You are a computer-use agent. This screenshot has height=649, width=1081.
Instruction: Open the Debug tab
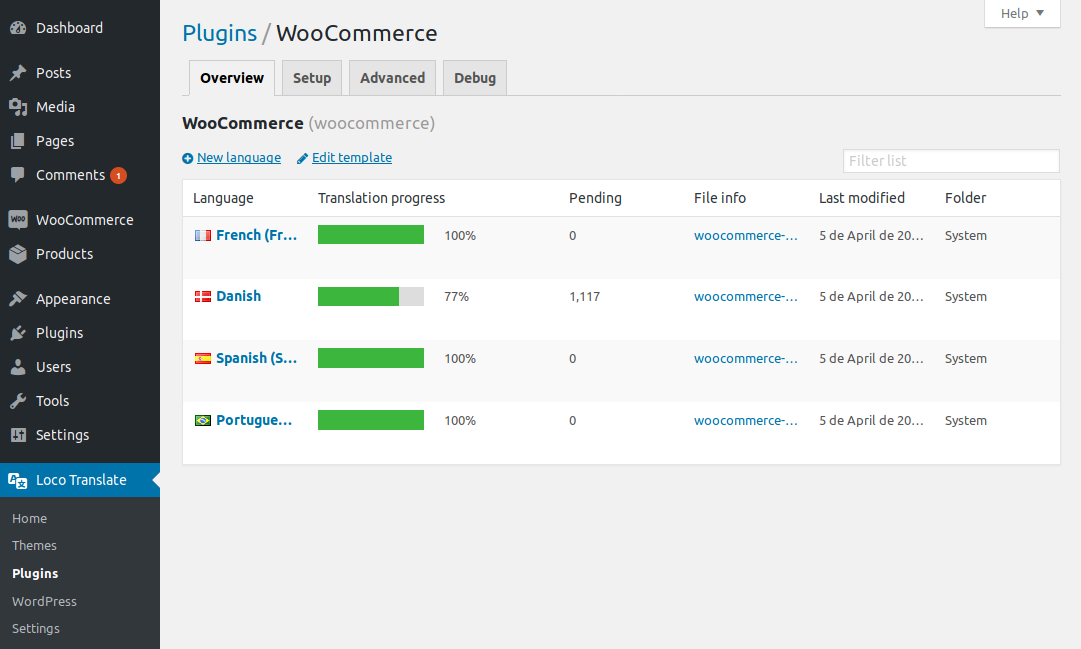click(474, 77)
